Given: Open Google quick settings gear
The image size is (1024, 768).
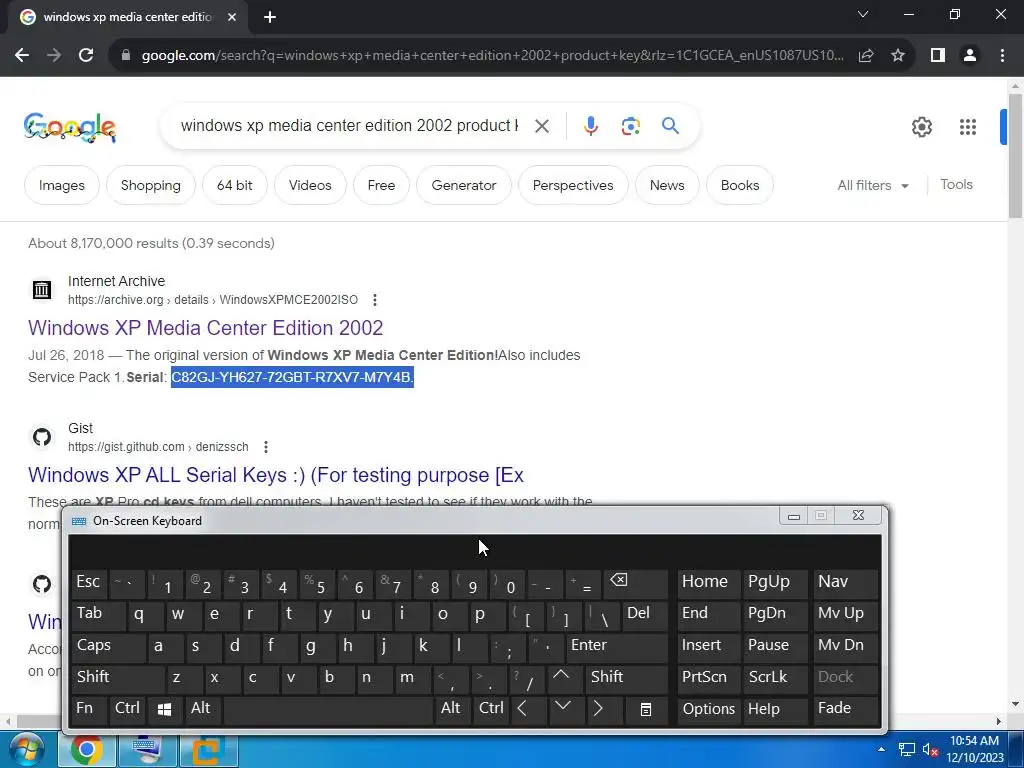Looking at the screenshot, I should coord(921,127).
